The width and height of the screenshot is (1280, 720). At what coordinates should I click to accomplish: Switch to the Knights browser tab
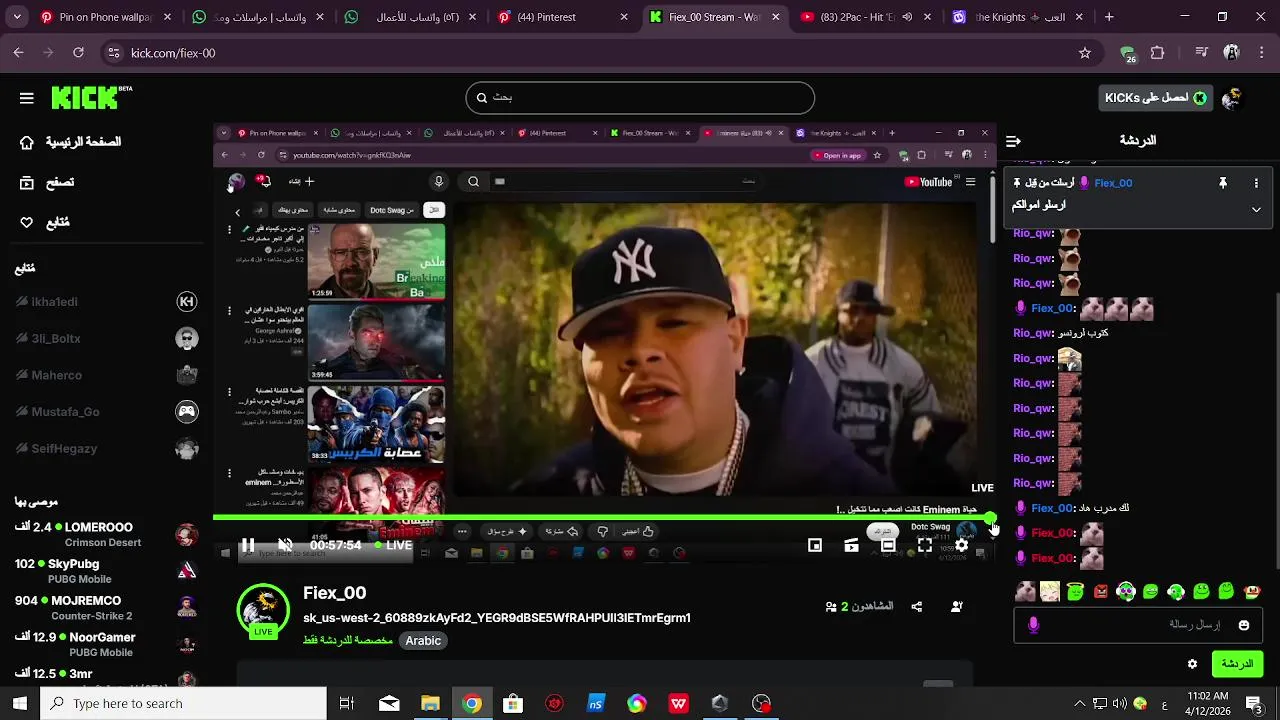tap(1018, 17)
